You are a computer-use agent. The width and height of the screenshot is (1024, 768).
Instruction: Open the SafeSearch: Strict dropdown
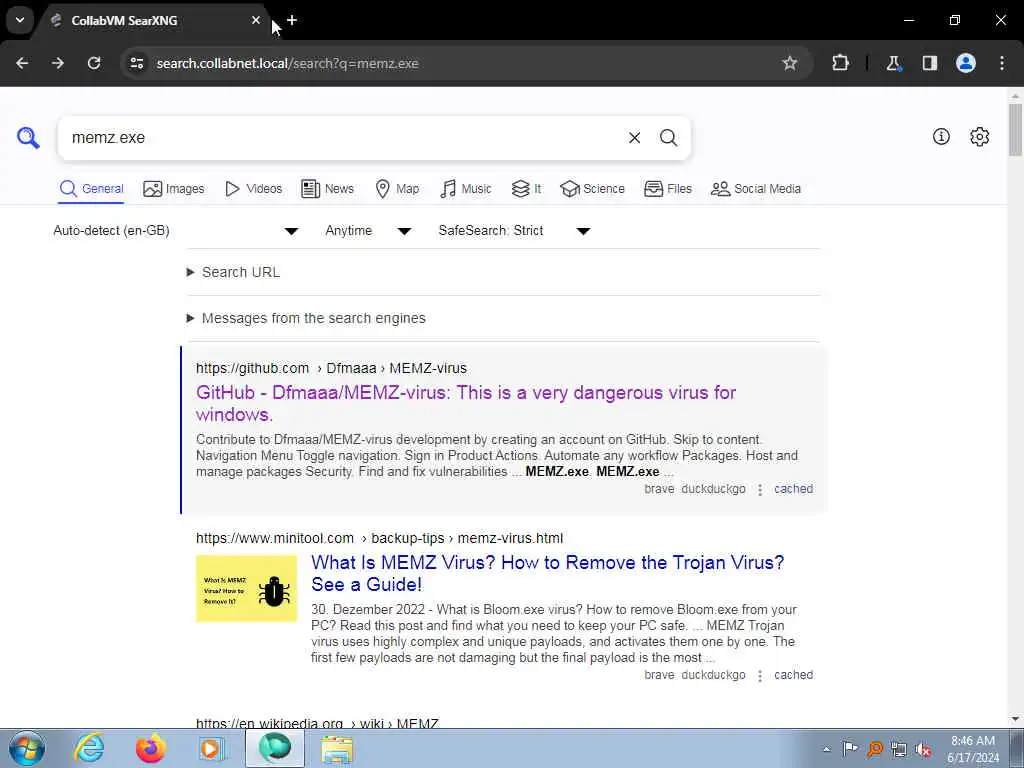tap(514, 231)
